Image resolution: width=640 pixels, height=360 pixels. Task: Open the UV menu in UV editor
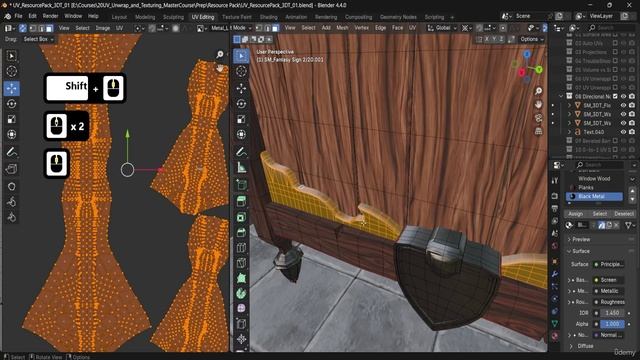(x=119, y=28)
